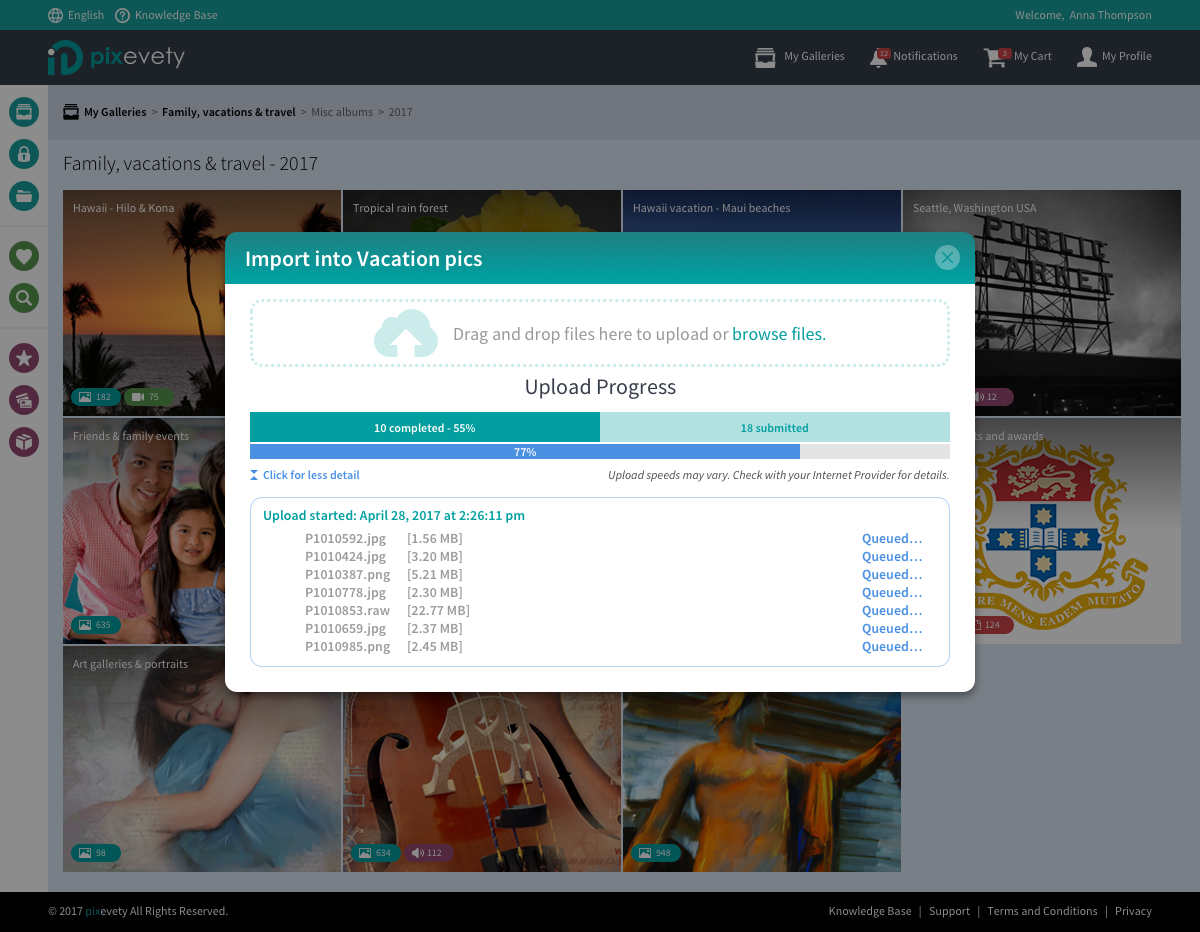Click the hourglass icon beside less detail

click(254, 475)
